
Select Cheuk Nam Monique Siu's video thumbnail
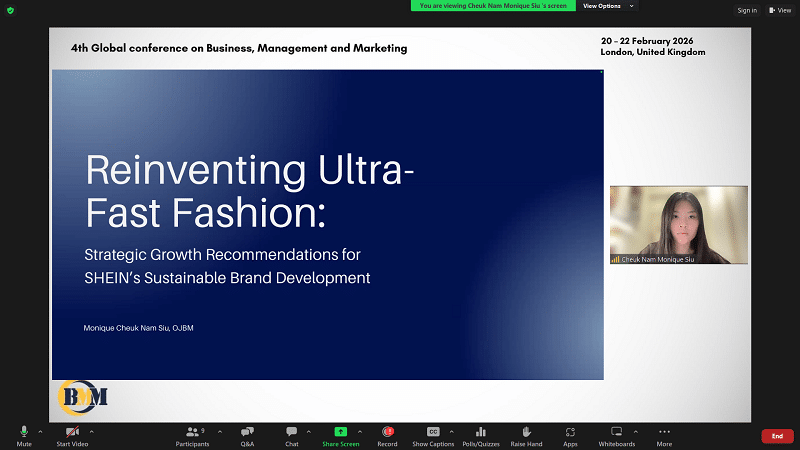coord(678,224)
